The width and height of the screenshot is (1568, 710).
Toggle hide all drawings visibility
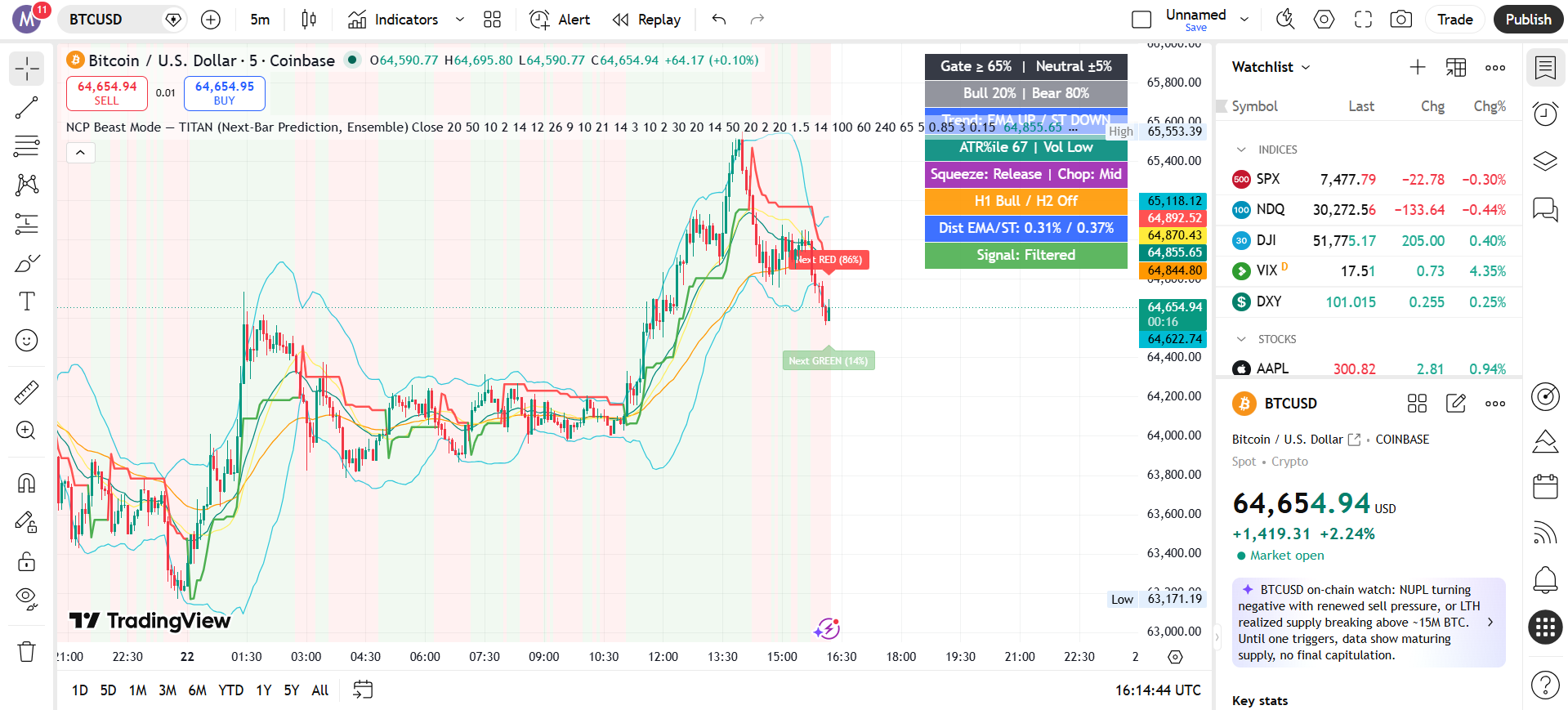tap(27, 600)
